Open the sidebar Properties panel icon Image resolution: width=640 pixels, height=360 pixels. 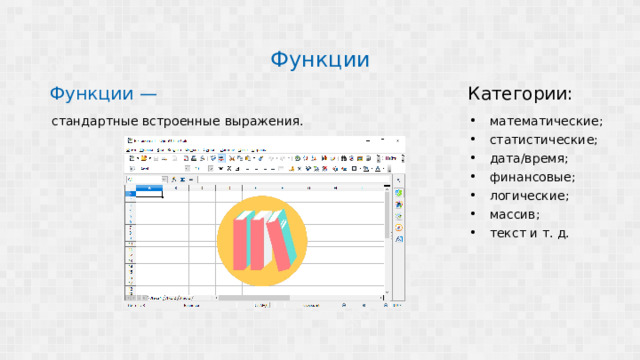coord(398,193)
